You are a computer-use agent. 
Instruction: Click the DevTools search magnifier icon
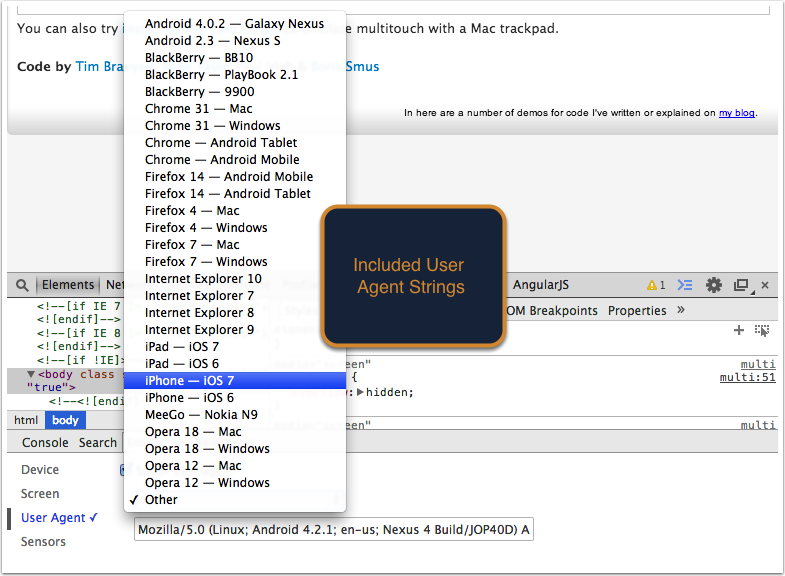[x=22, y=285]
